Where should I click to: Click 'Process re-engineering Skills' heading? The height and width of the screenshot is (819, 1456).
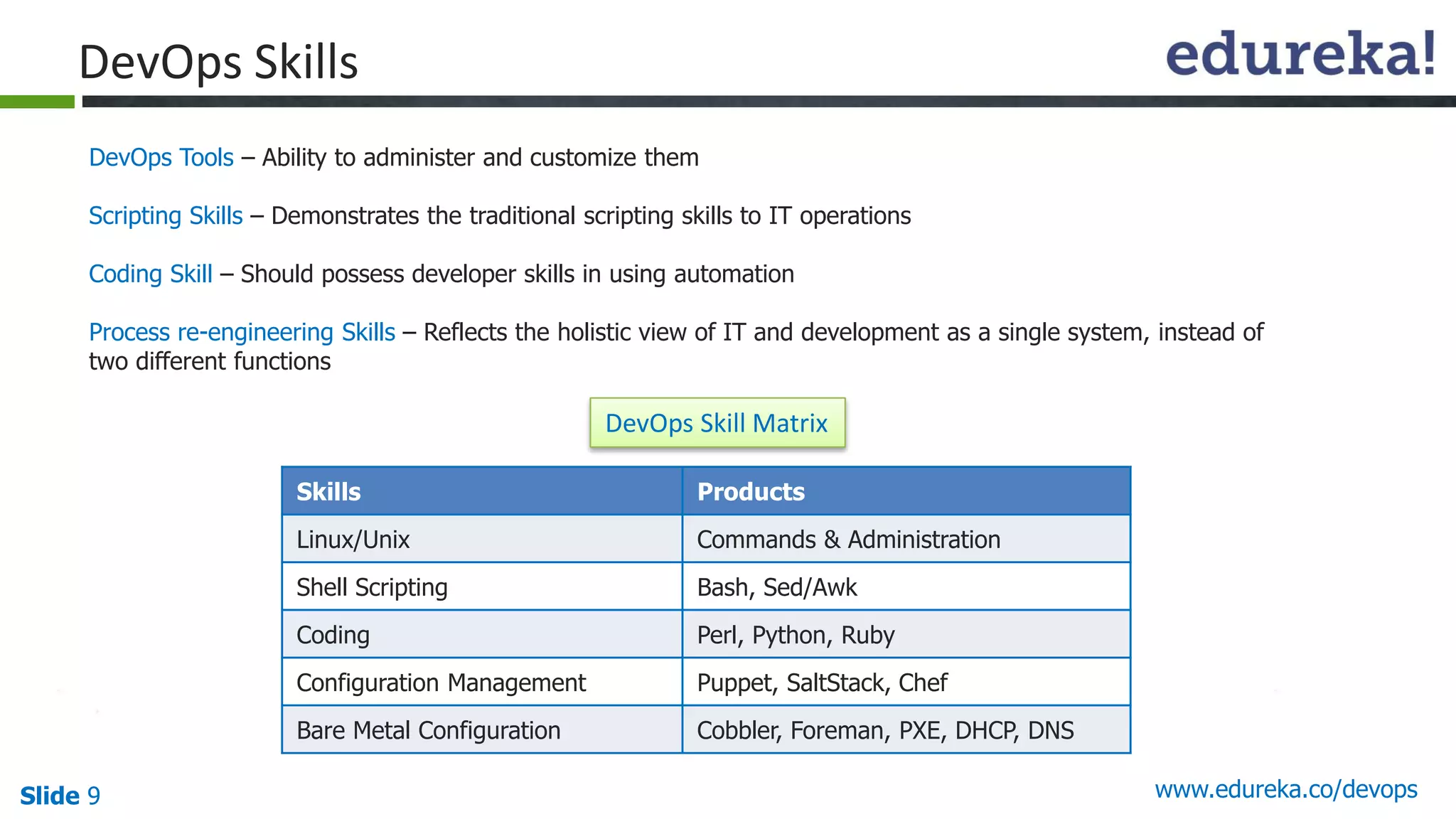[x=242, y=332]
